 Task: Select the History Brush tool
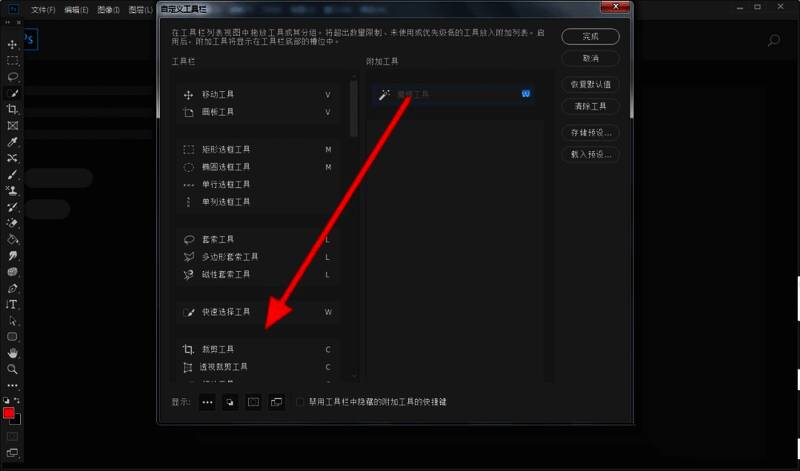pos(12,207)
